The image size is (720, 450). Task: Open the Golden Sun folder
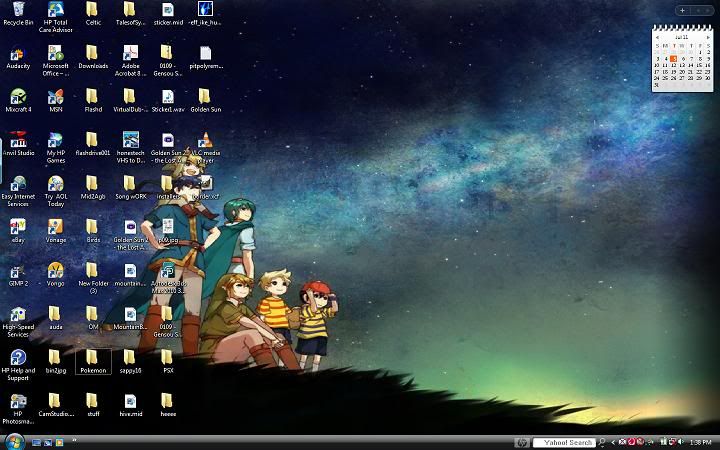pyautogui.click(x=205, y=101)
